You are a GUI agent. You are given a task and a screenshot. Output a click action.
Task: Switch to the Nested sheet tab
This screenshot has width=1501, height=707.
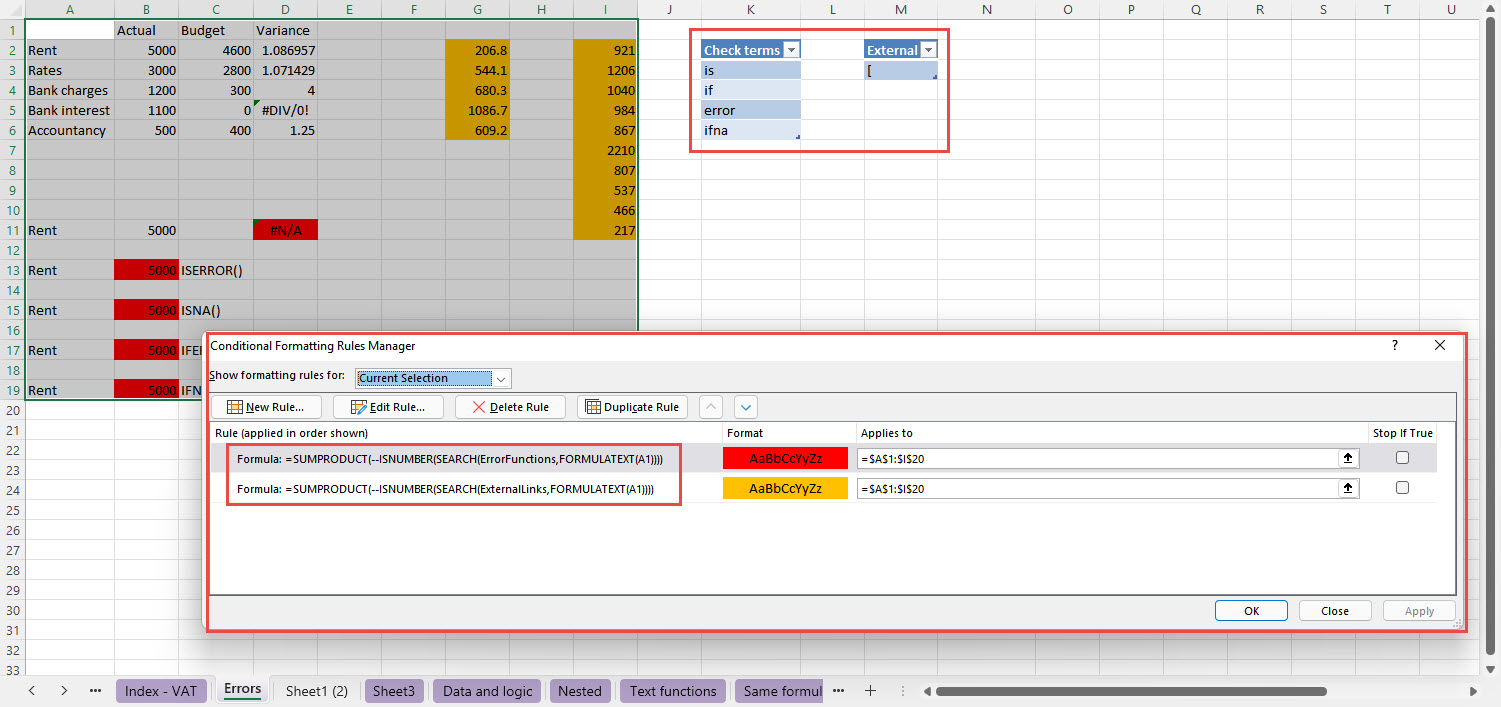coord(580,690)
